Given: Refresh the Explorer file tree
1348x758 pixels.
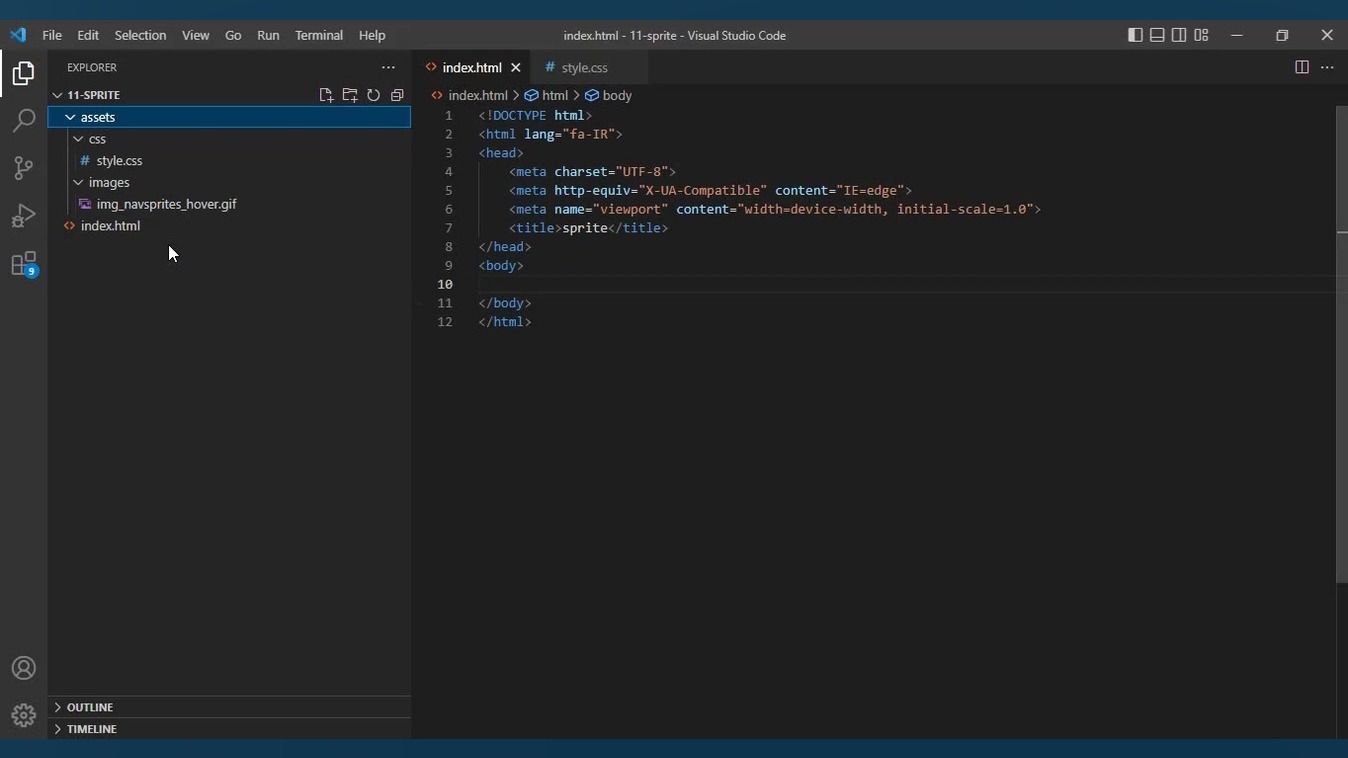Looking at the screenshot, I should pyautogui.click(x=373, y=95).
